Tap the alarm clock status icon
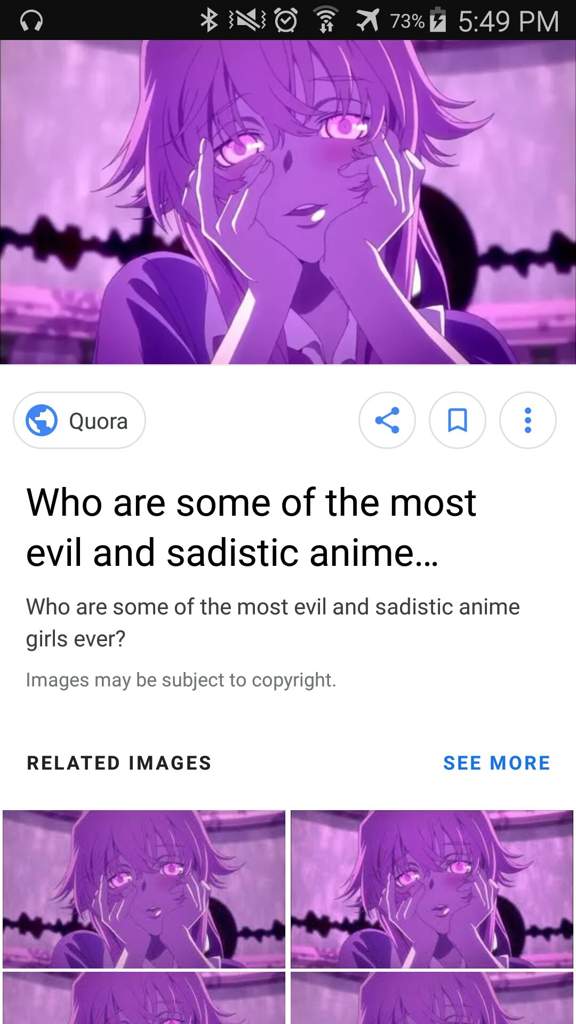The image size is (576, 1024). pyautogui.click(x=285, y=22)
